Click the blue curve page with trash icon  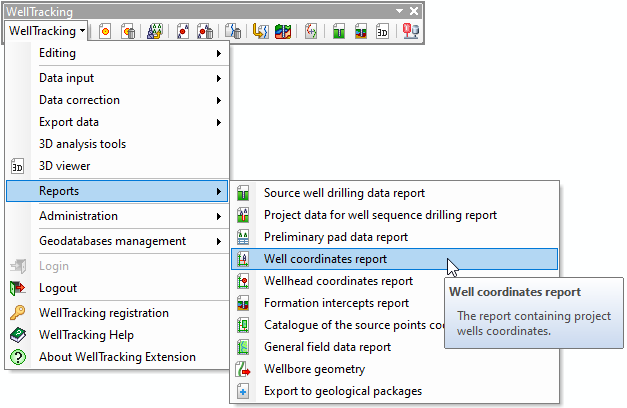[233, 31]
